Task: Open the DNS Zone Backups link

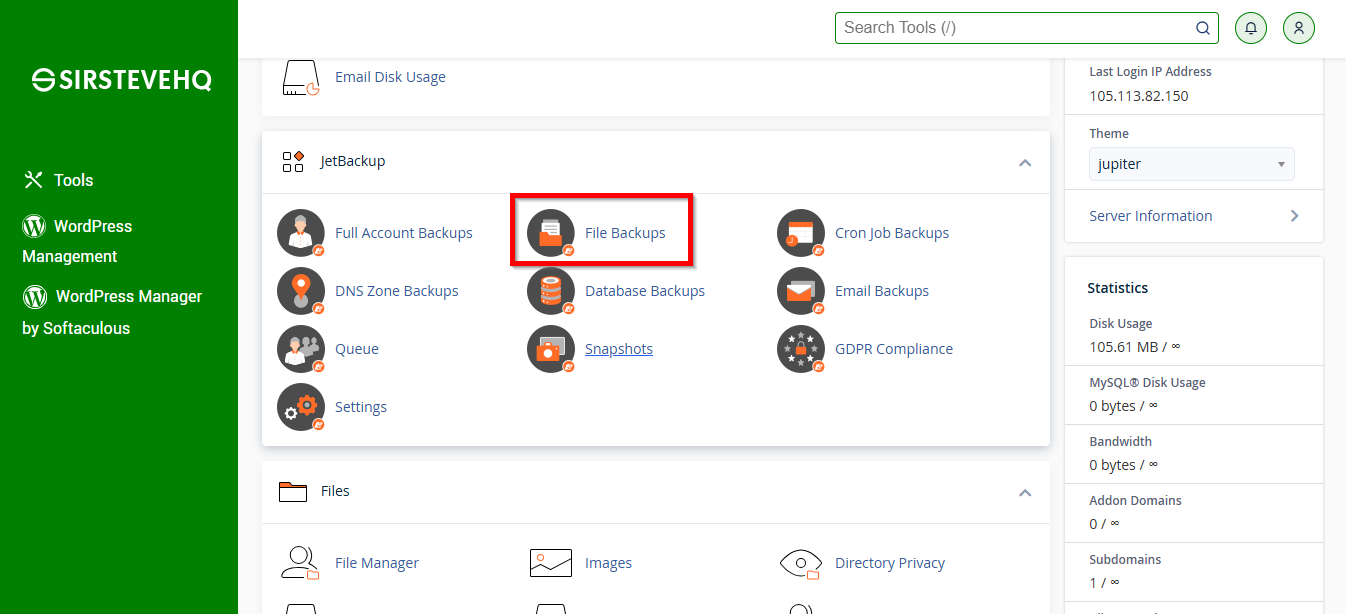Action: click(x=397, y=291)
